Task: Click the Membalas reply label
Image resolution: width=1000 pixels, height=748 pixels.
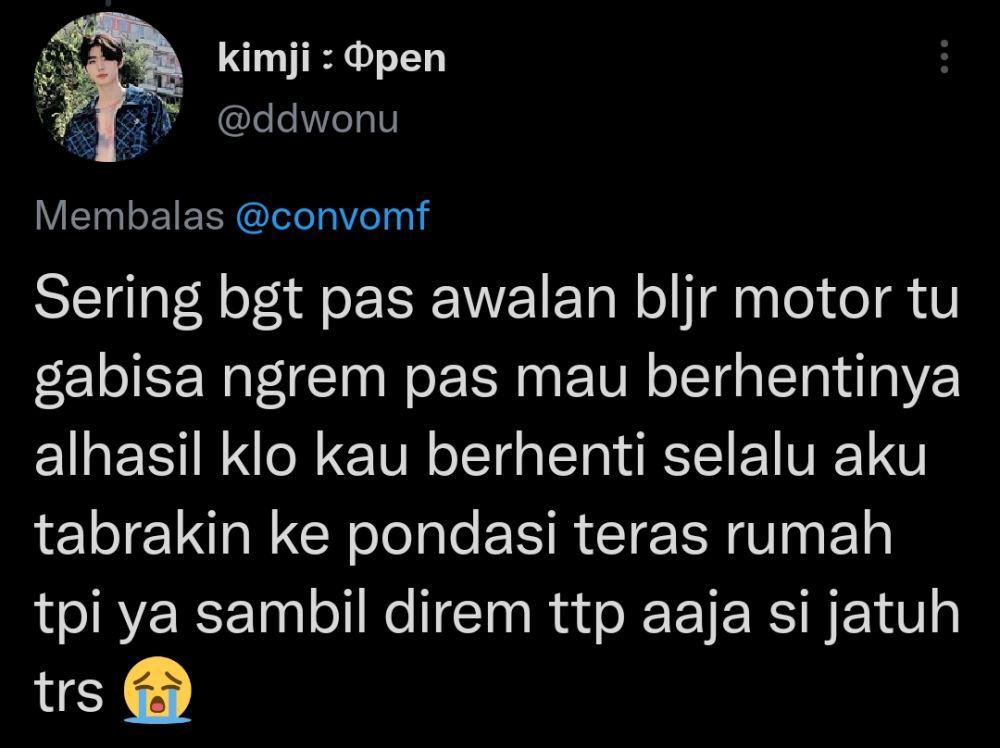Action: 129,216
